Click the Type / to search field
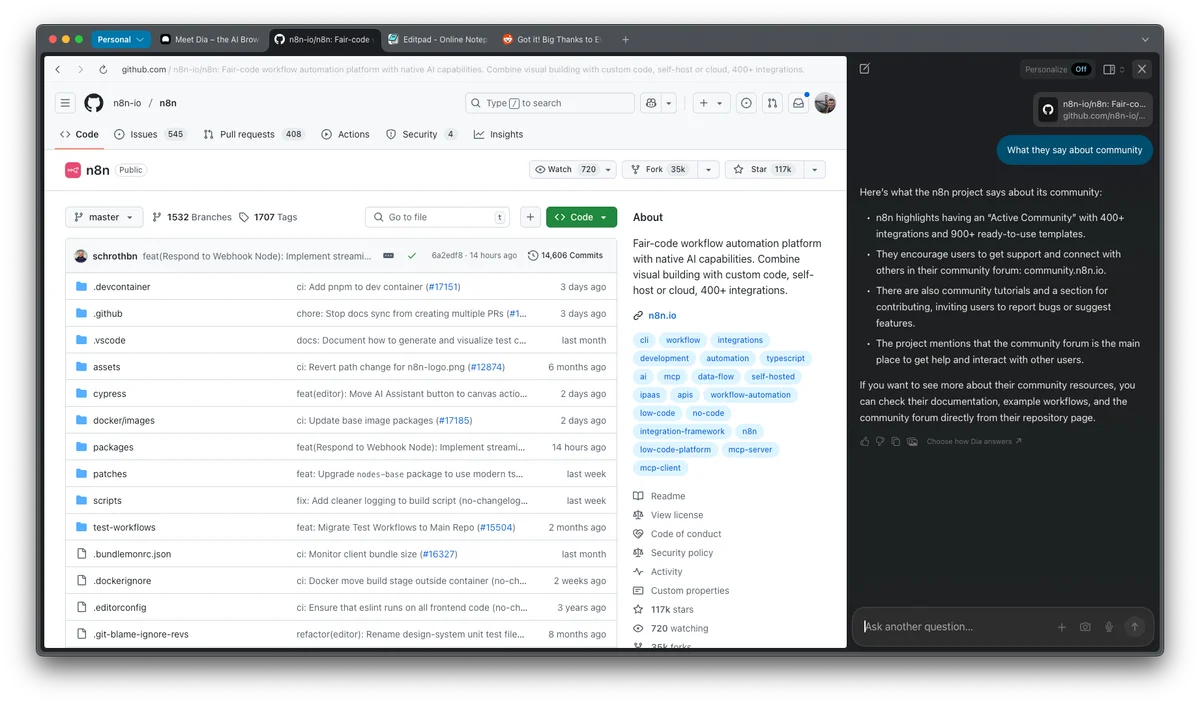 pos(549,103)
